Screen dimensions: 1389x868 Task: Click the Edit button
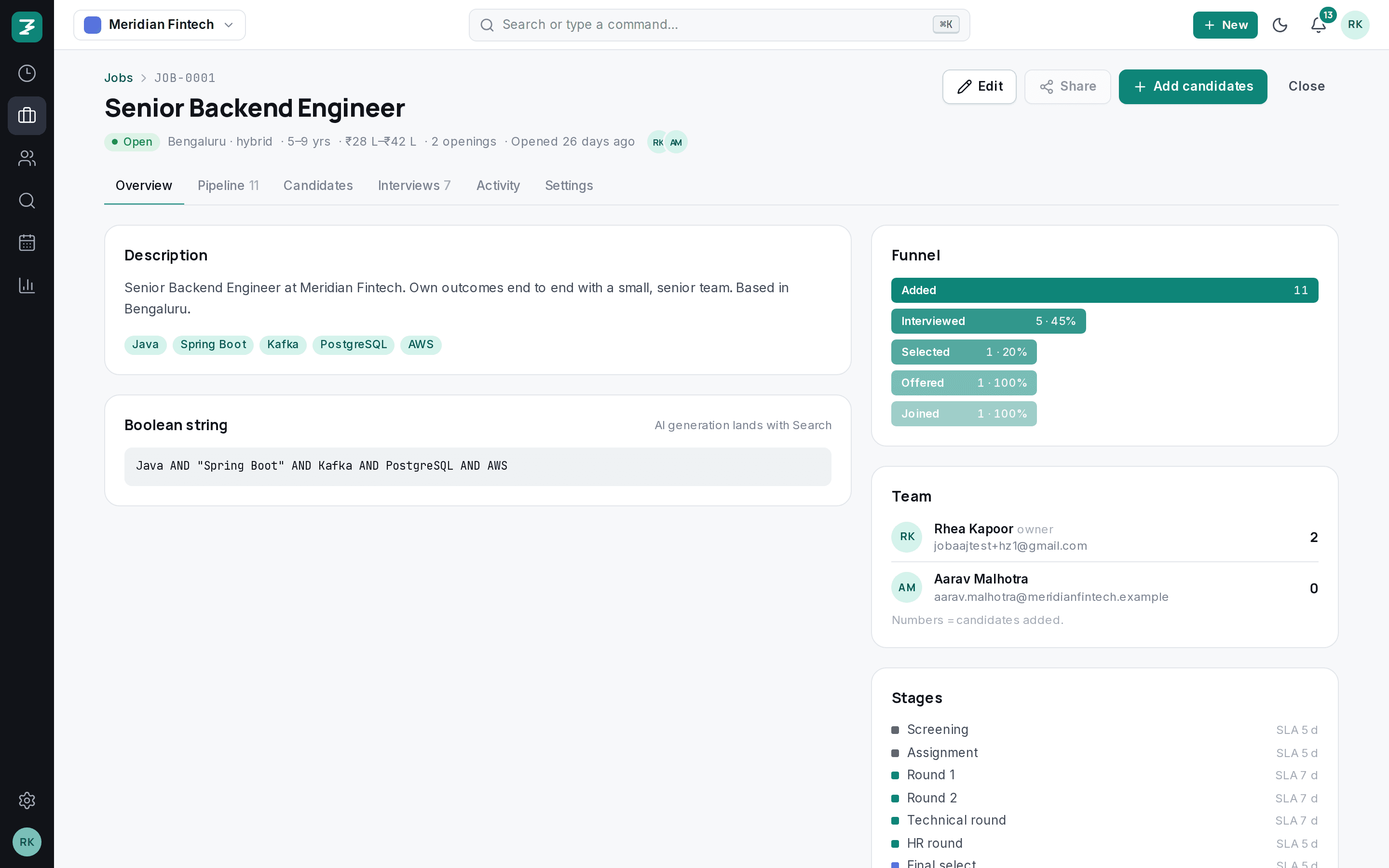(979, 87)
